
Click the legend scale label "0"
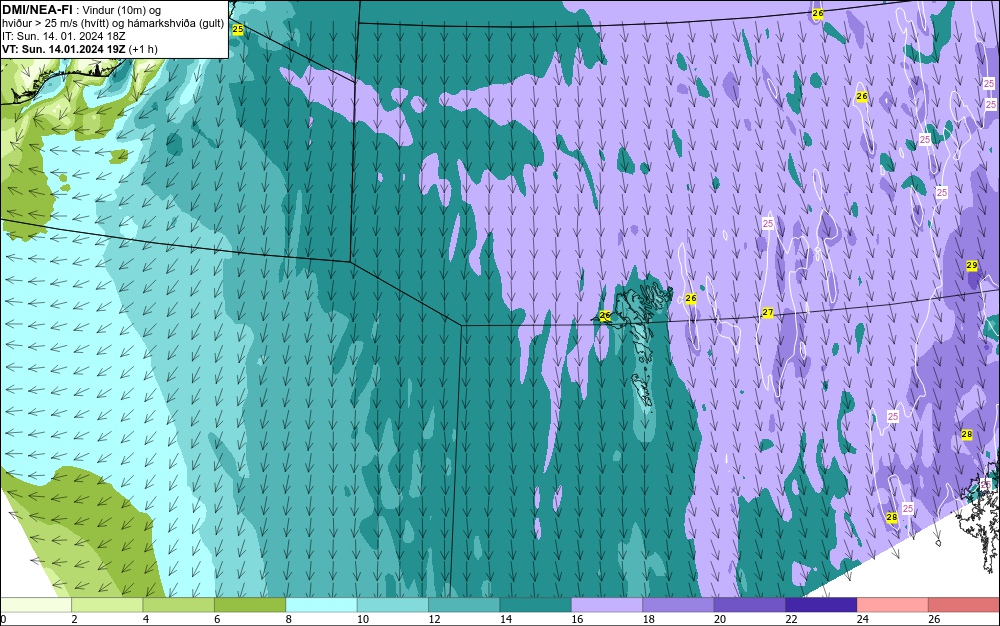(x=3, y=619)
